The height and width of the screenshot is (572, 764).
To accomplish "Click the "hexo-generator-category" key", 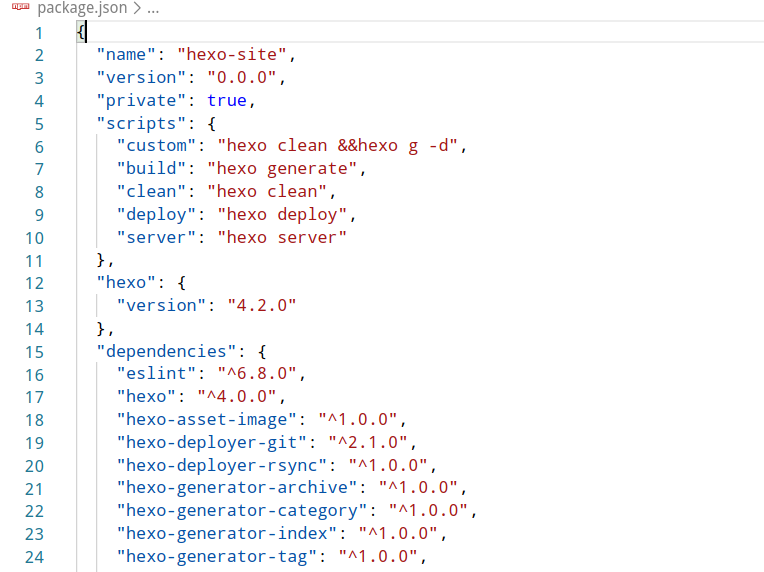I will [x=242, y=511].
